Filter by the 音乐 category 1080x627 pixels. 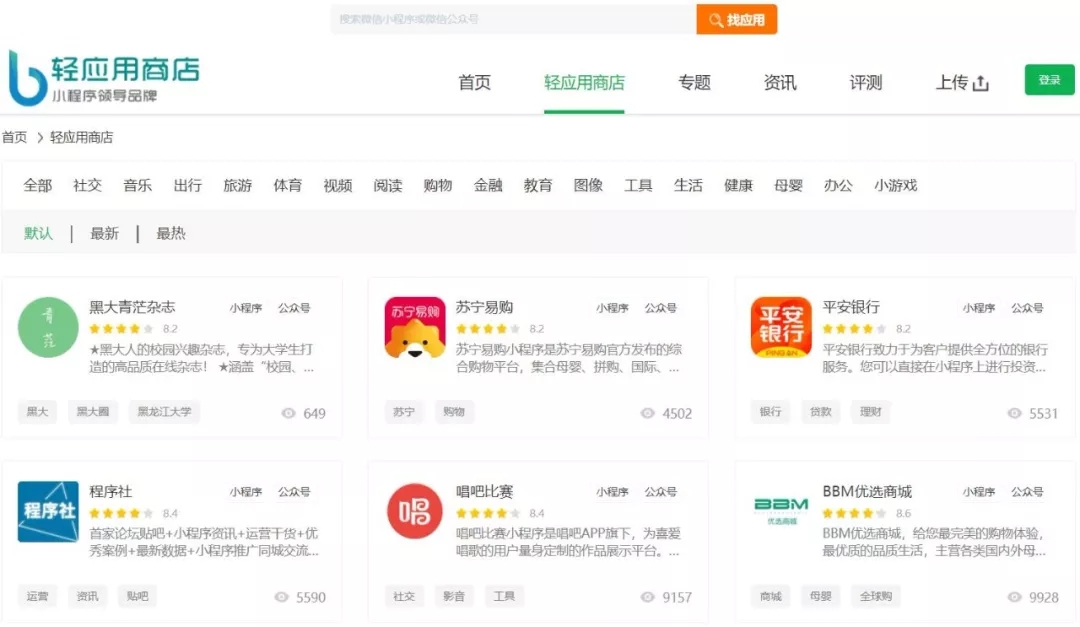138,185
